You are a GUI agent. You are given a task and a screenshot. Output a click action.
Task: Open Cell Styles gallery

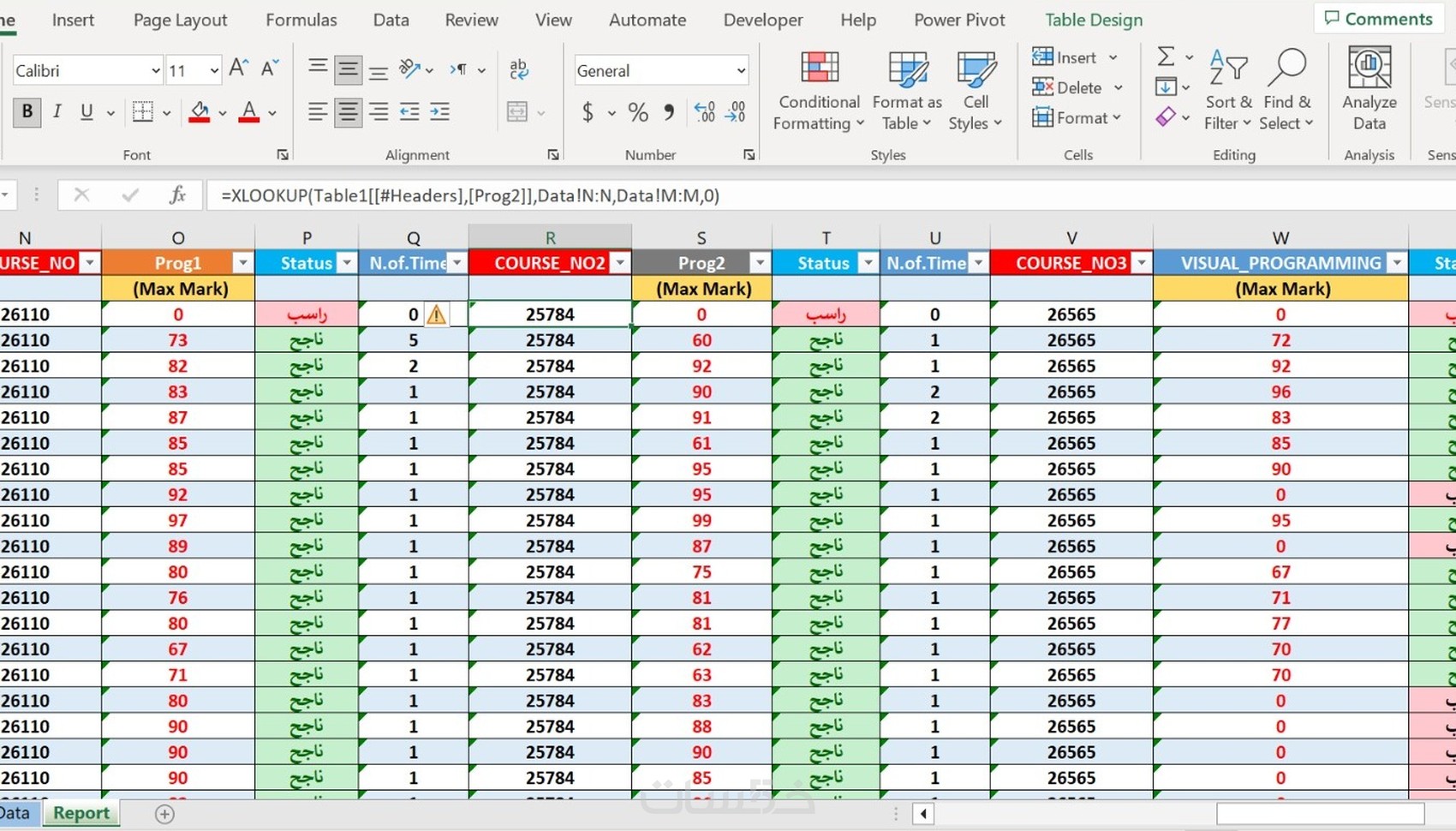tap(976, 90)
